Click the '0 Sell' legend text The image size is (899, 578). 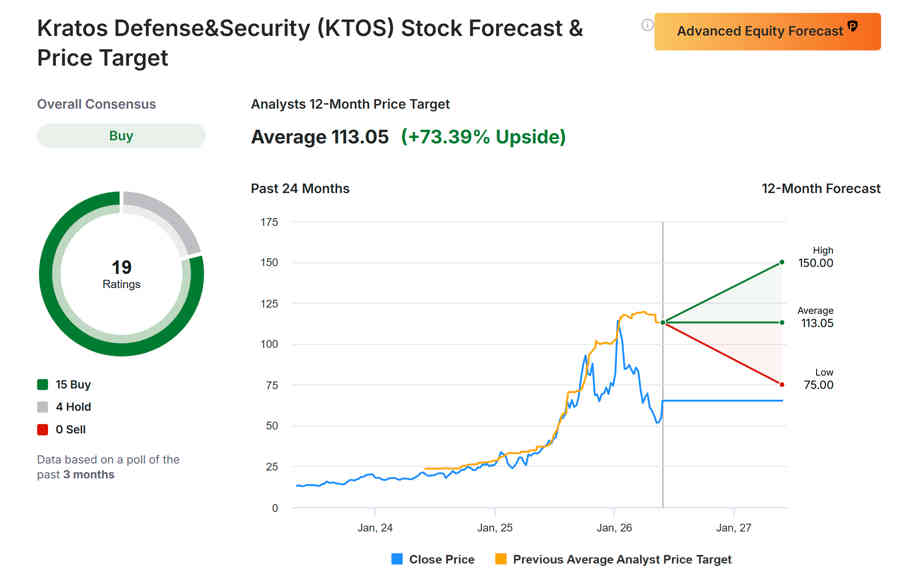click(71, 429)
